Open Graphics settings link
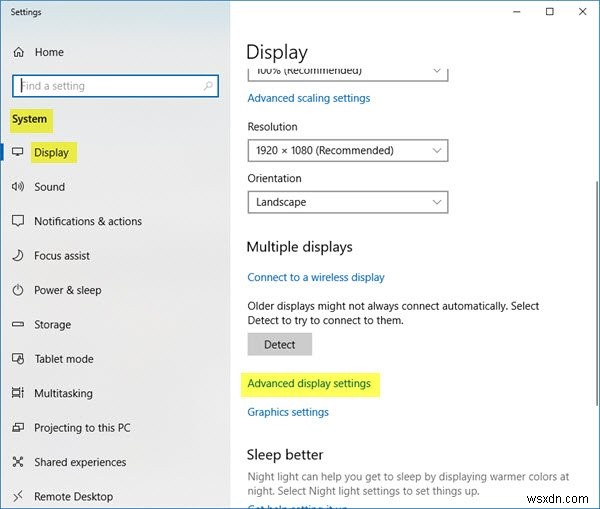Screen dimensions: 600x509 288,412
